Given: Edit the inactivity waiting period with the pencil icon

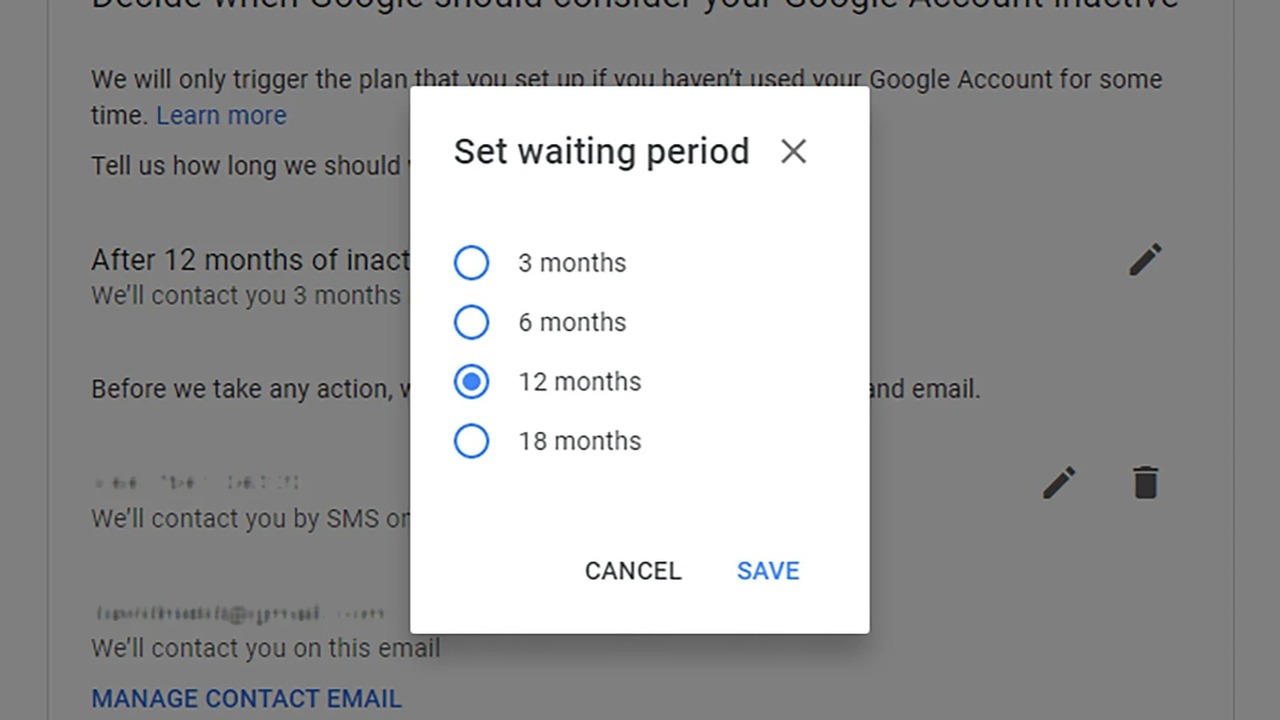Looking at the screenshot, I should click(1145, 260).
